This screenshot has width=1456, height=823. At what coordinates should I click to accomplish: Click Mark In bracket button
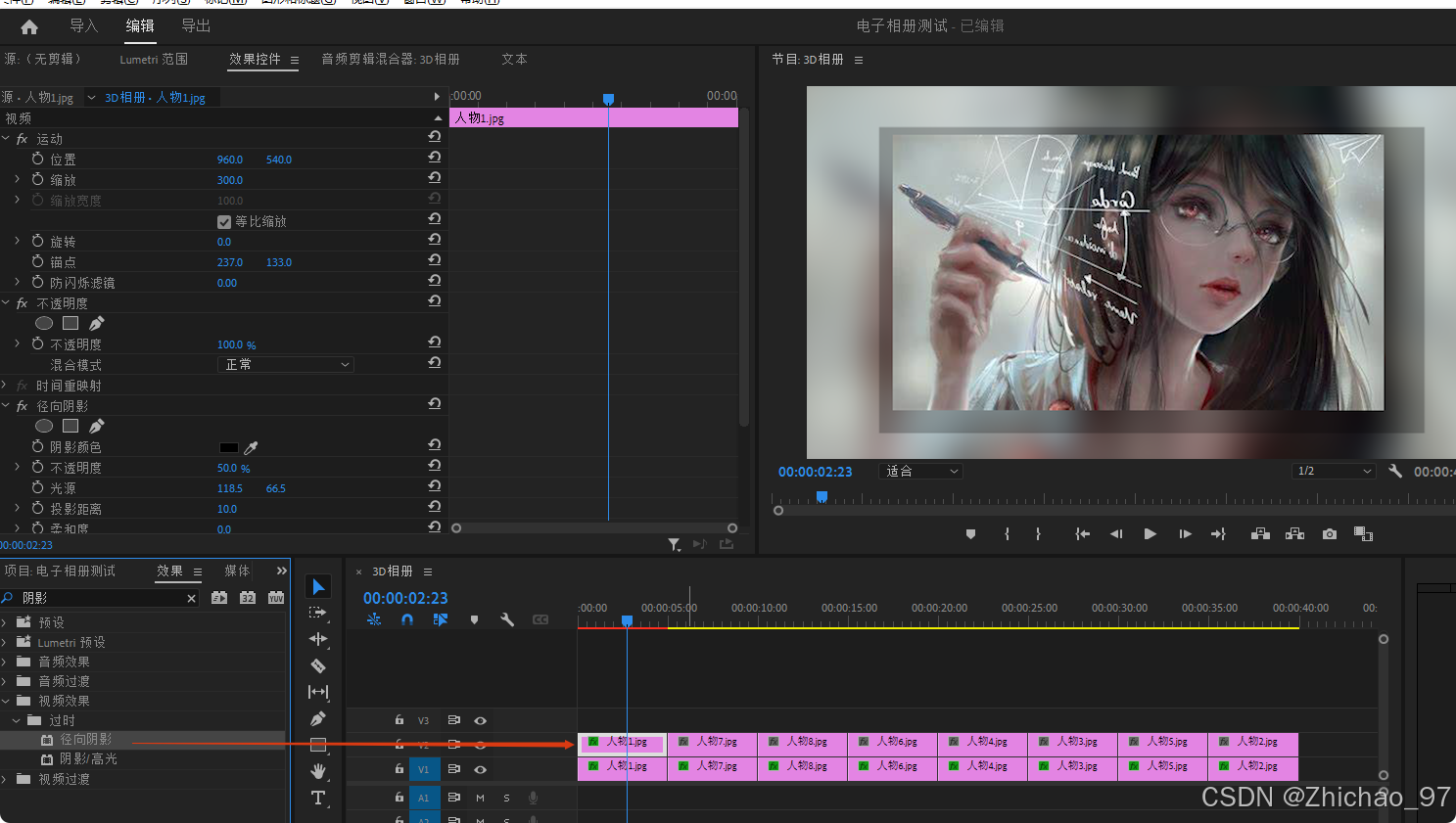point(1007,534)
